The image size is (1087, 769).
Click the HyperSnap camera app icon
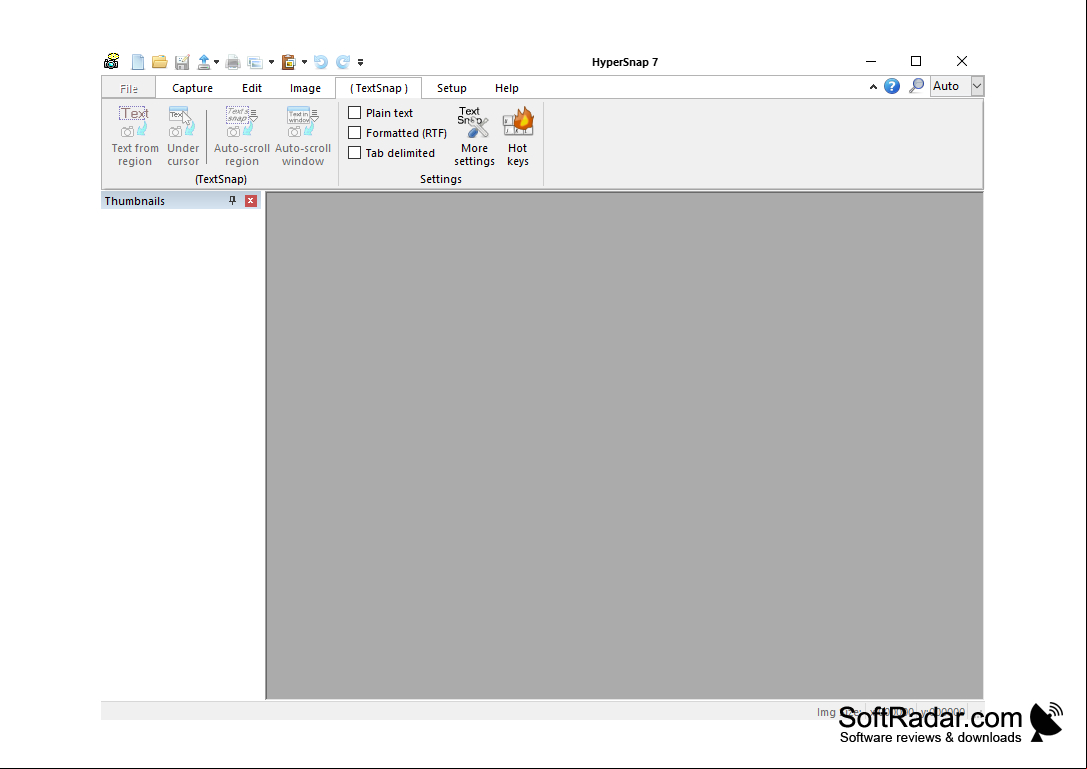click(x=112, y=62)
